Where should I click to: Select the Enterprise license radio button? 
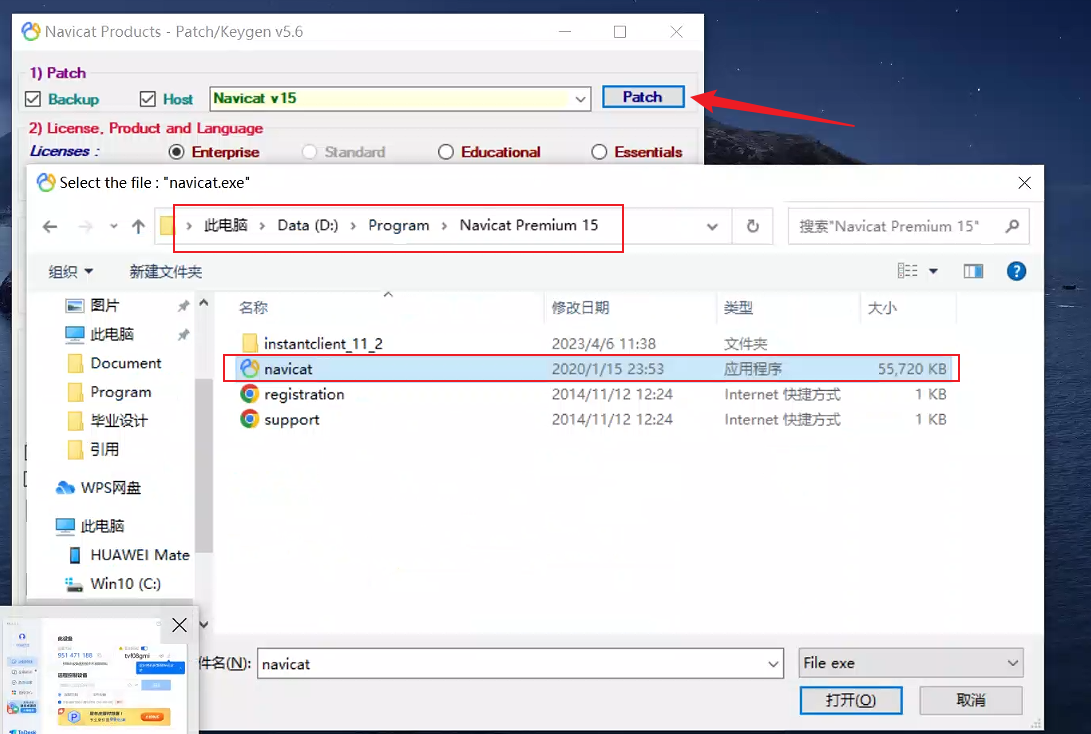tap(177, 152)
